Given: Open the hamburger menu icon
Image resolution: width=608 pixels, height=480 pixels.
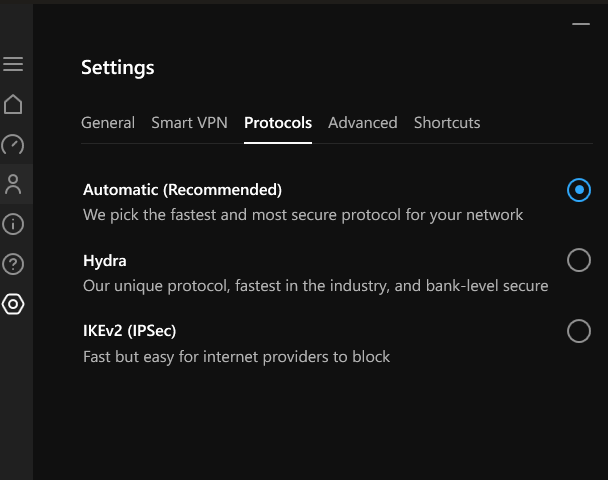Looking at the screenshot, I should point(13,64).
